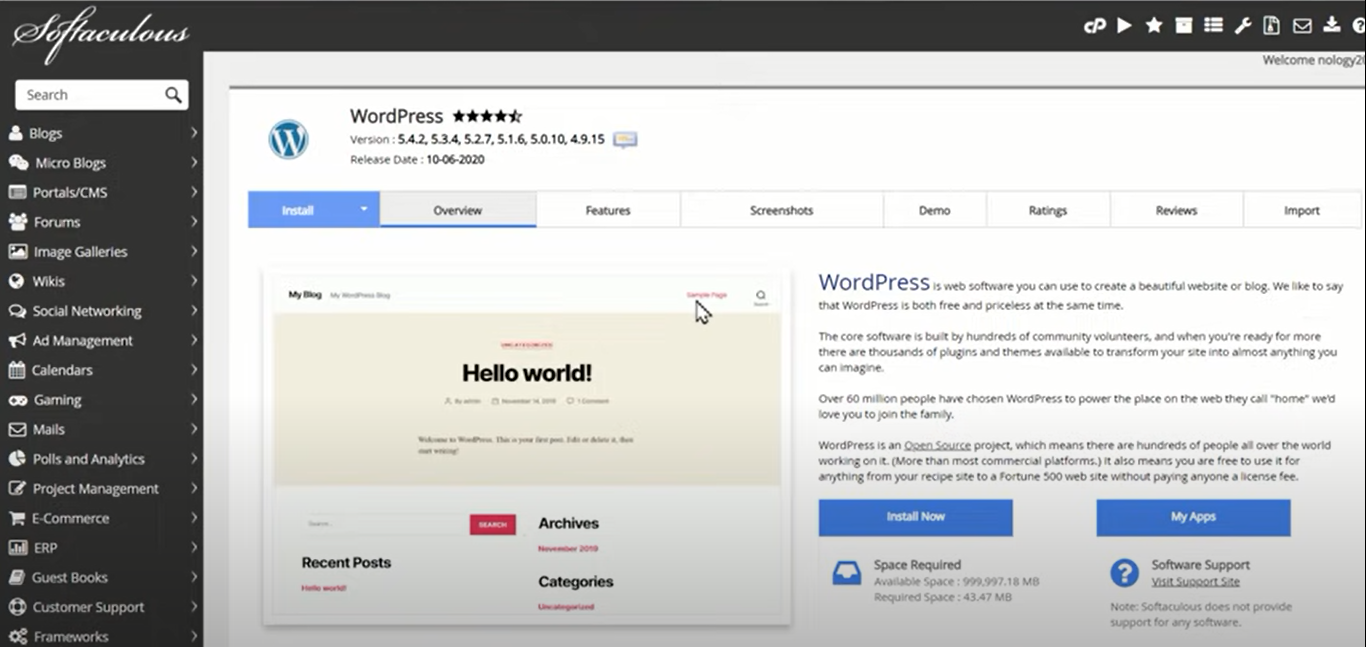
Task: Click the Gaming controller icon in sidebar
Action: click(17, 400)
